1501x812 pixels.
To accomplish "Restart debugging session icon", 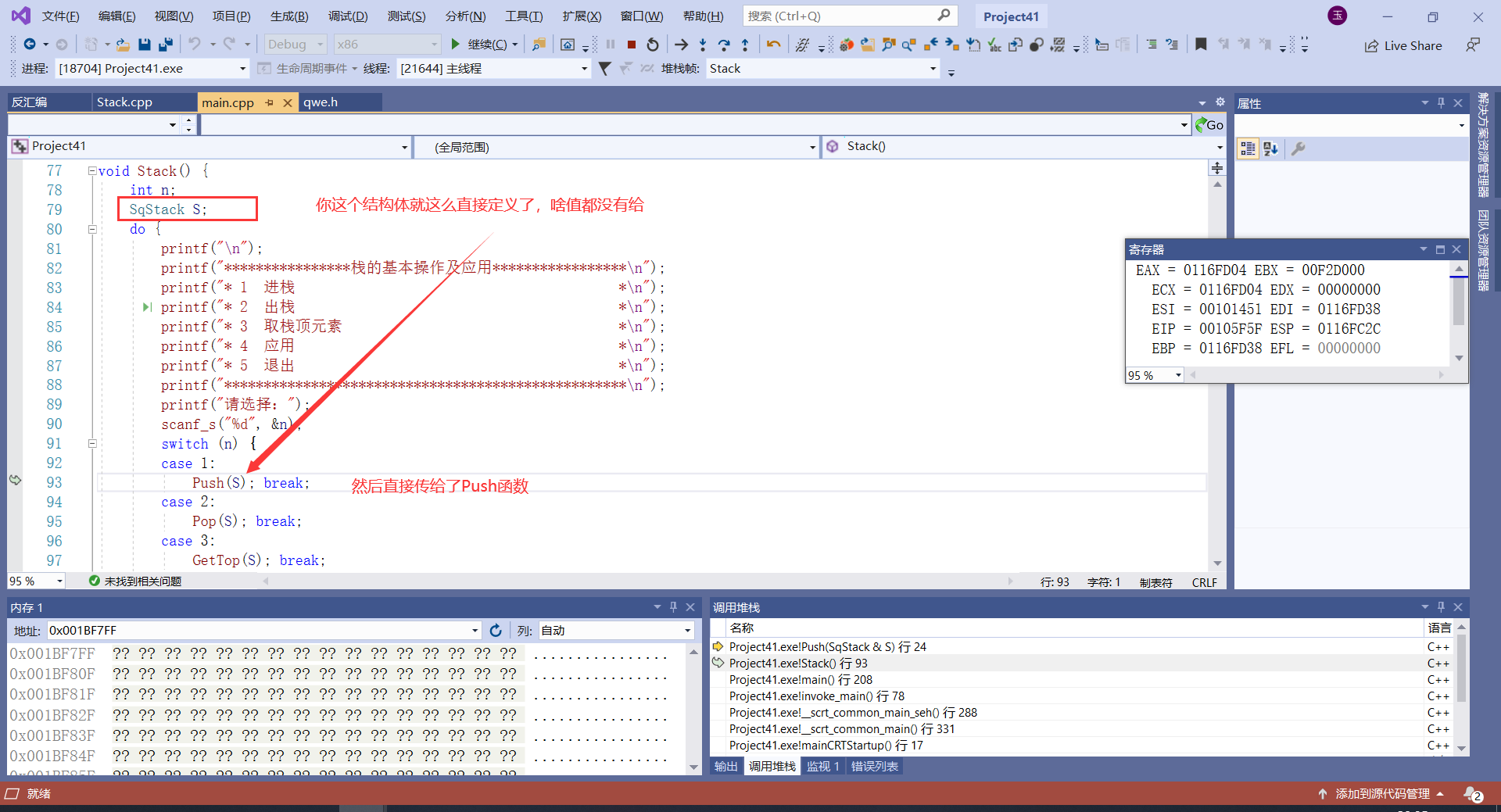I will (x=653, y=45).
